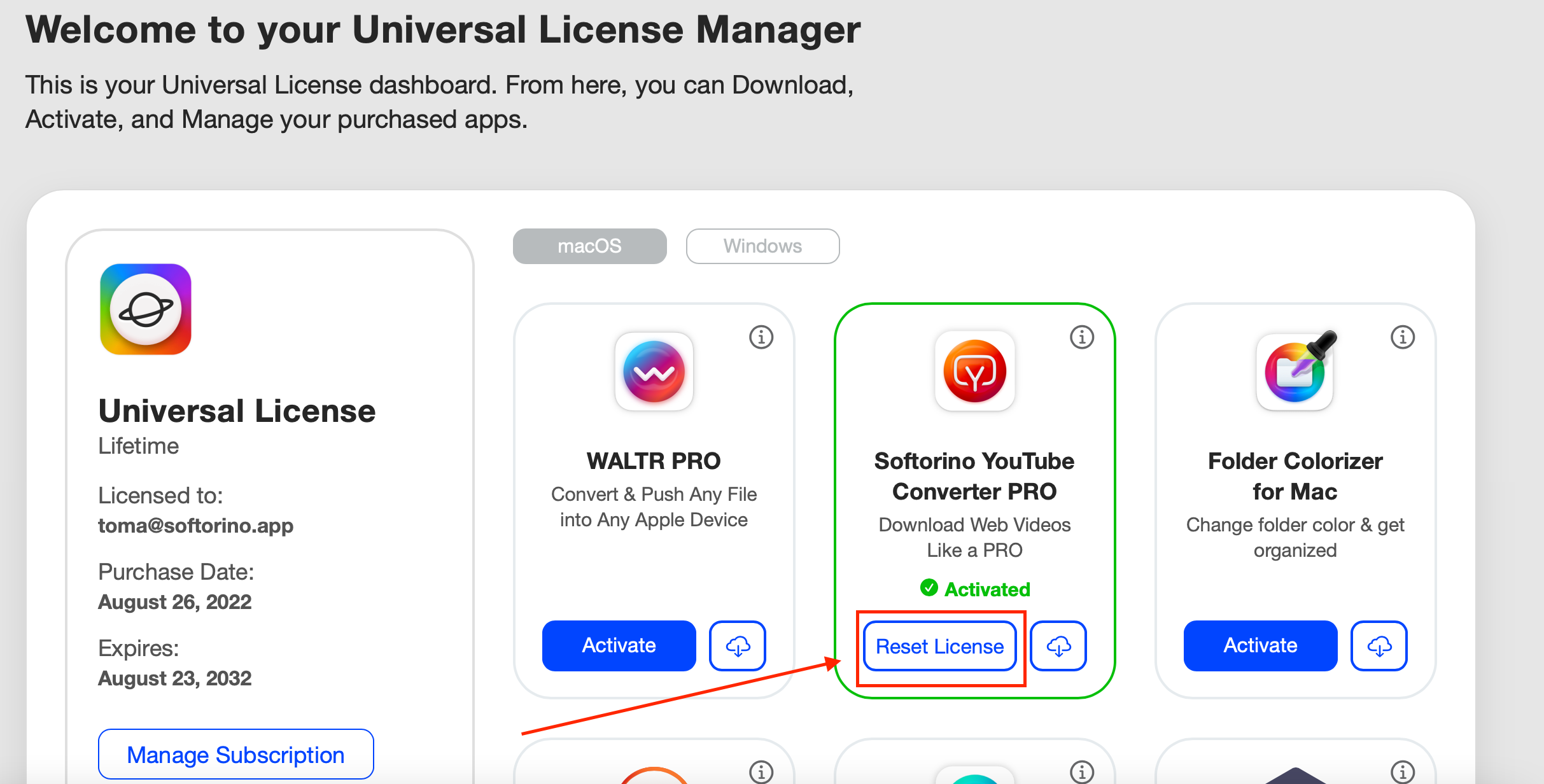Activate Folder Colorizer for Mac
The height and width of the screenshot is (784, 1544).
click(1260, 646)
